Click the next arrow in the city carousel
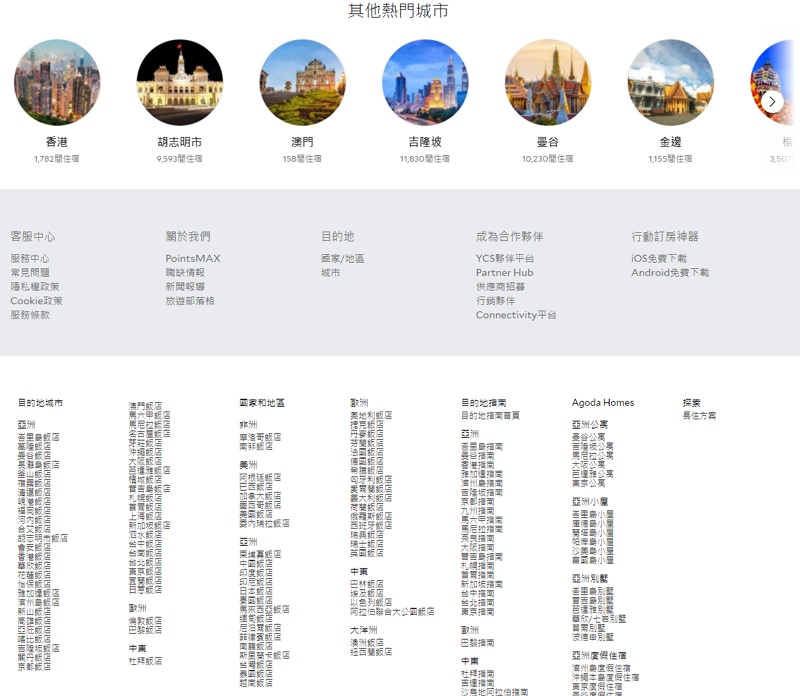 (772, 102)
